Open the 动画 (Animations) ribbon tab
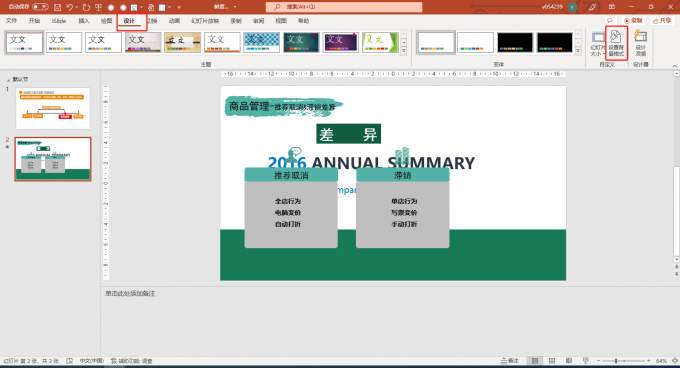 (174, 21)
